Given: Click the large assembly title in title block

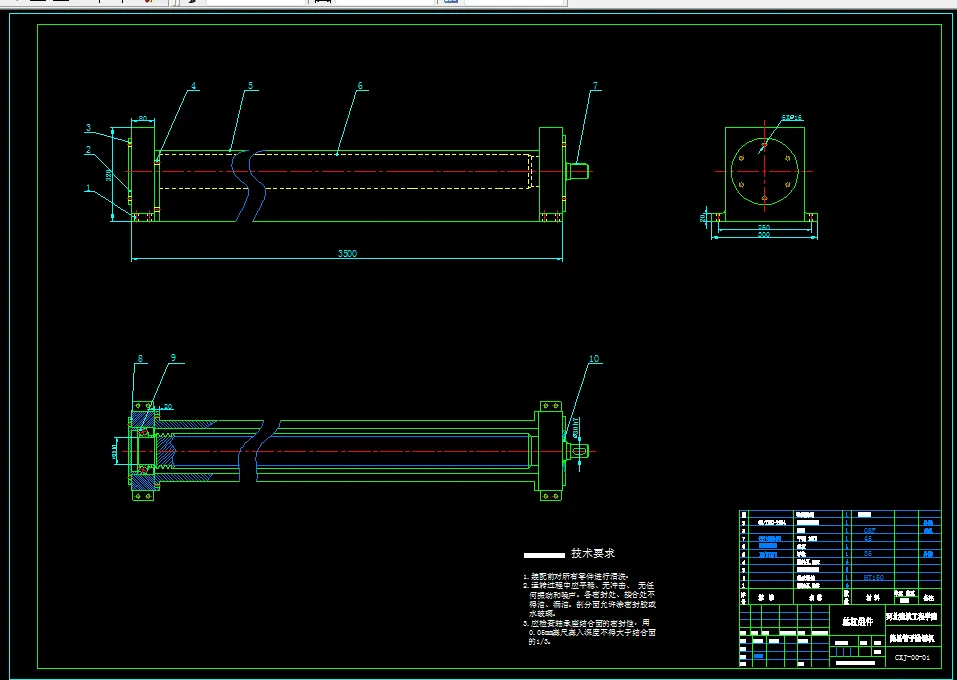Looking at the screenshot, I should [858, 622].
